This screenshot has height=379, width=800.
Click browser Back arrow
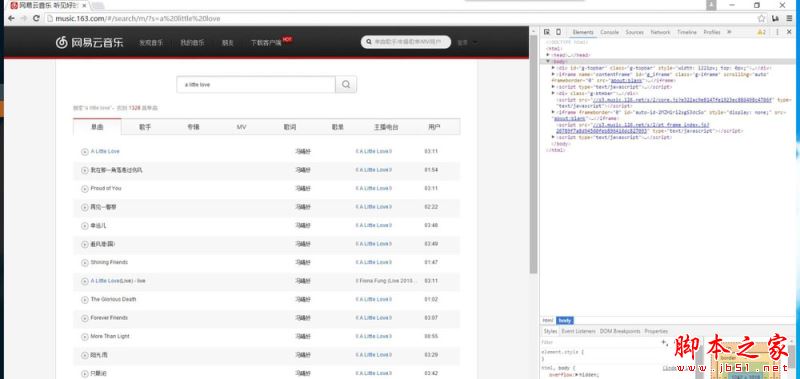[11, 18]
